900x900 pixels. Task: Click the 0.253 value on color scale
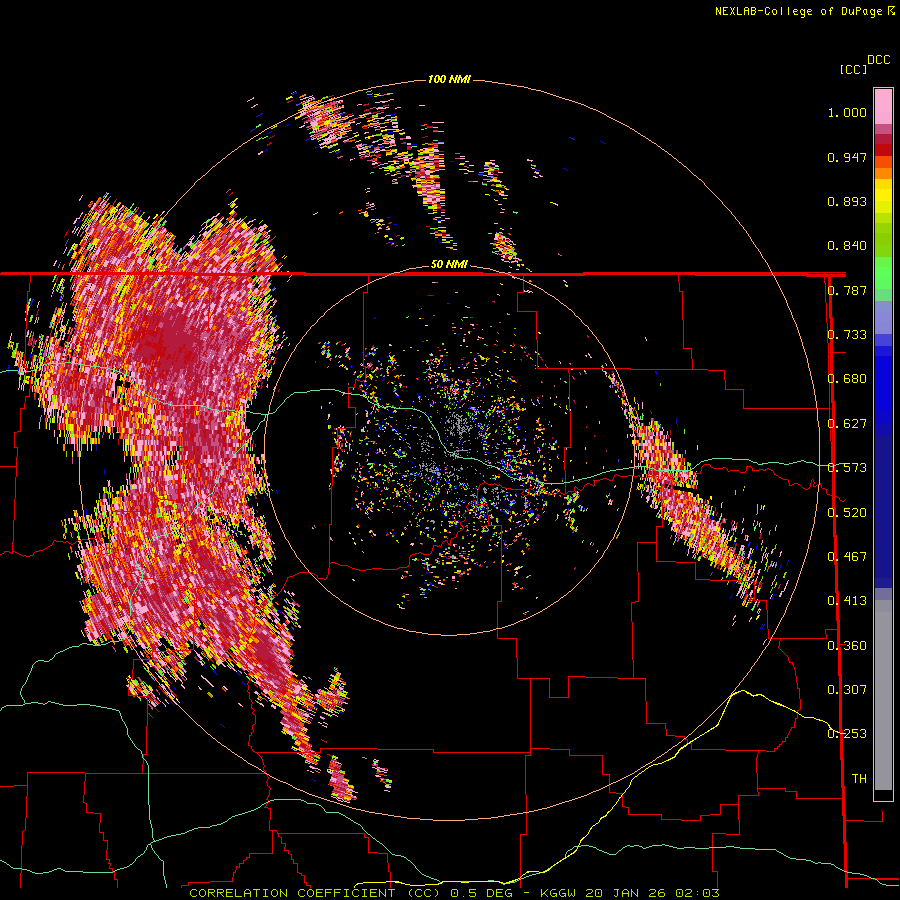pyautogui.click(x=847, y=734)
